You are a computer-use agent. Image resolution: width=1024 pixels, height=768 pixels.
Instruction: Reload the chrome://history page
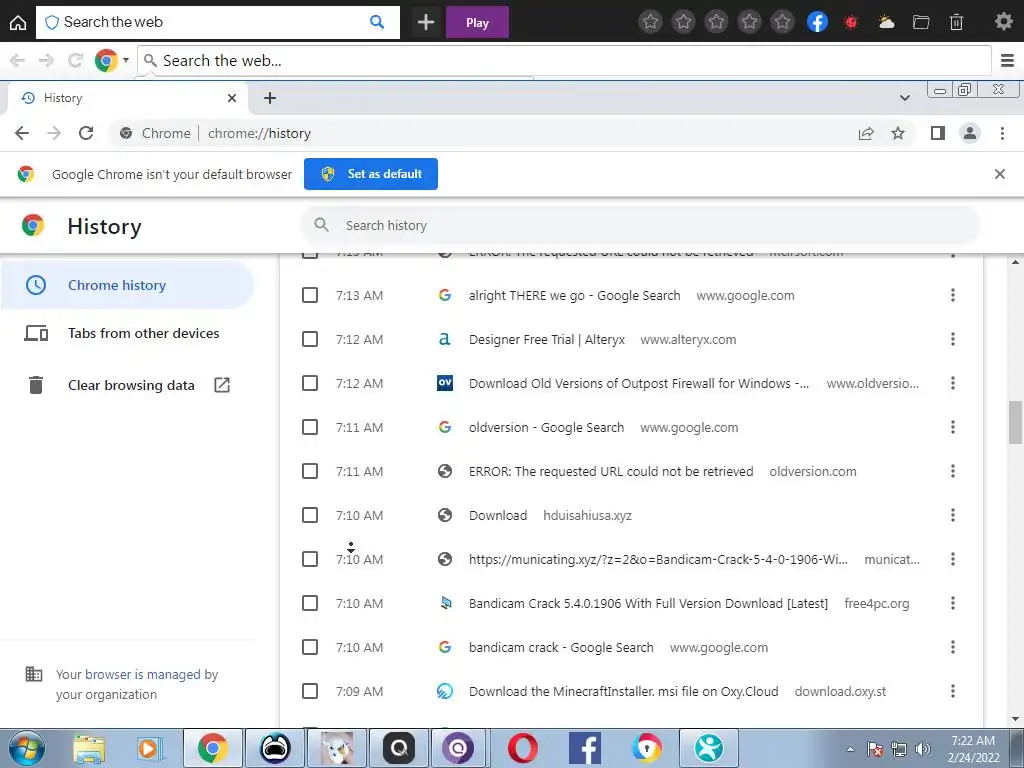pyautogui.click(x=86, y=133)
